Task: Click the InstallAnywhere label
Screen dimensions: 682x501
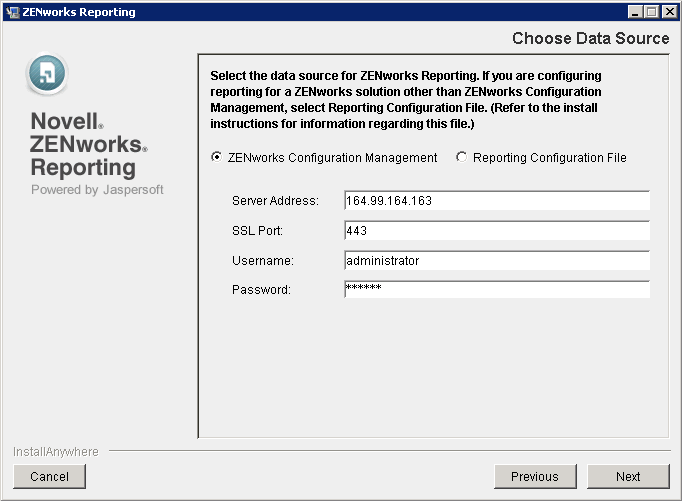Action: [x=56, y=452]
